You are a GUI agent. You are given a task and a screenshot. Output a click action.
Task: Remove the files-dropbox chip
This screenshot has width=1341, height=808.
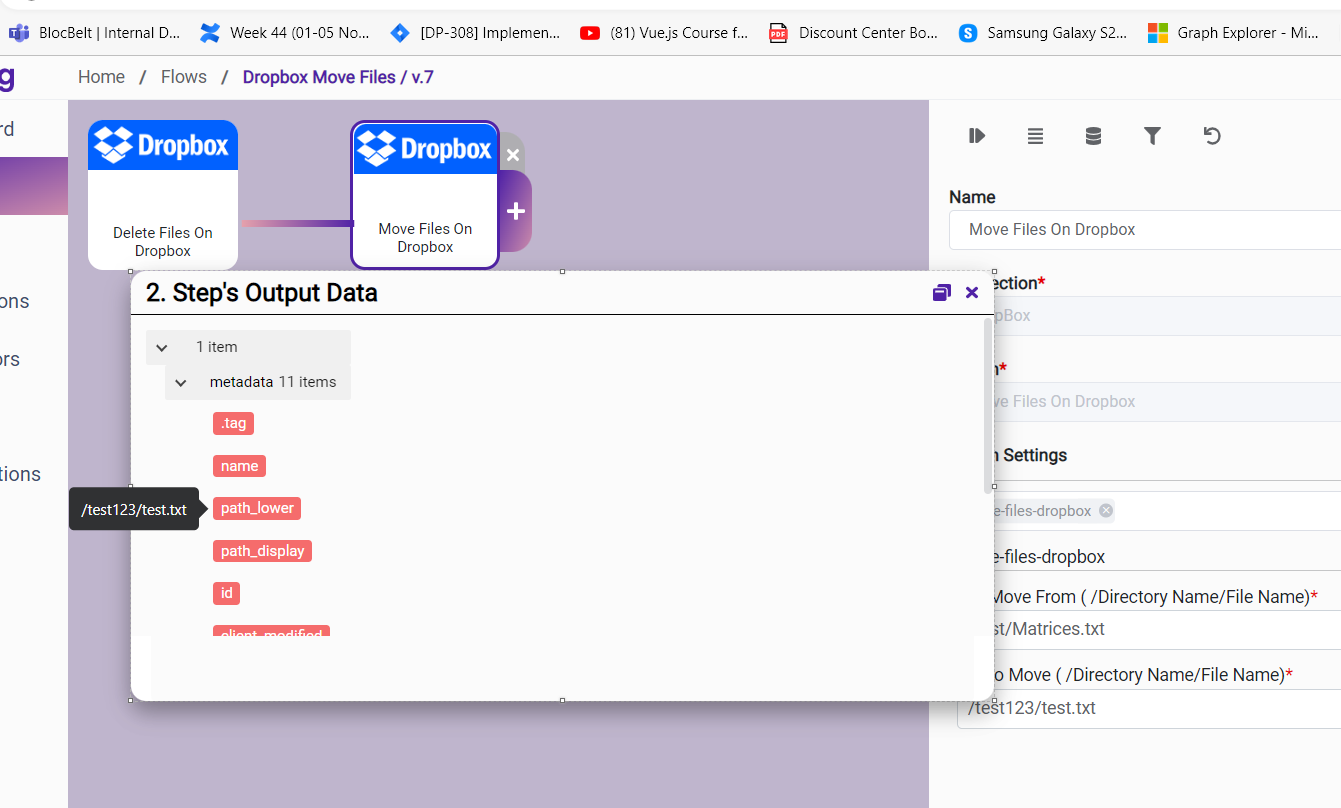click(1105, 511)
